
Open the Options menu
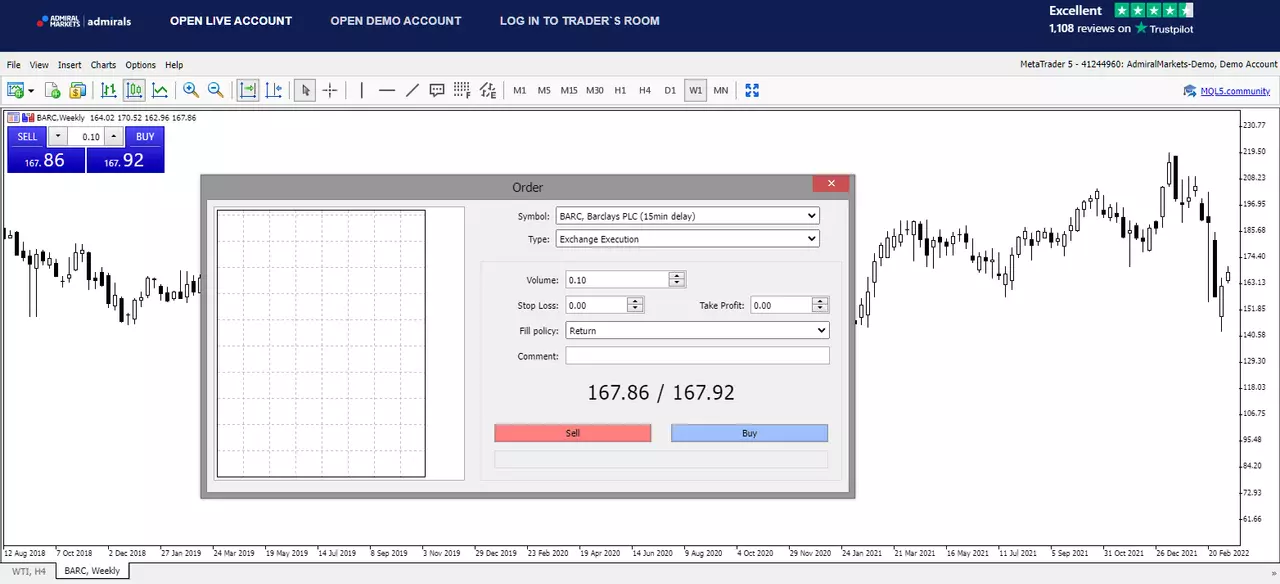[140, 65]
